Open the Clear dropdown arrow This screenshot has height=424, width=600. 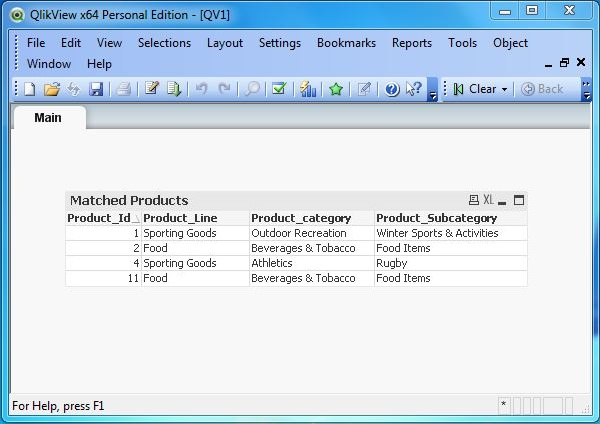click(x=504, y=90)
